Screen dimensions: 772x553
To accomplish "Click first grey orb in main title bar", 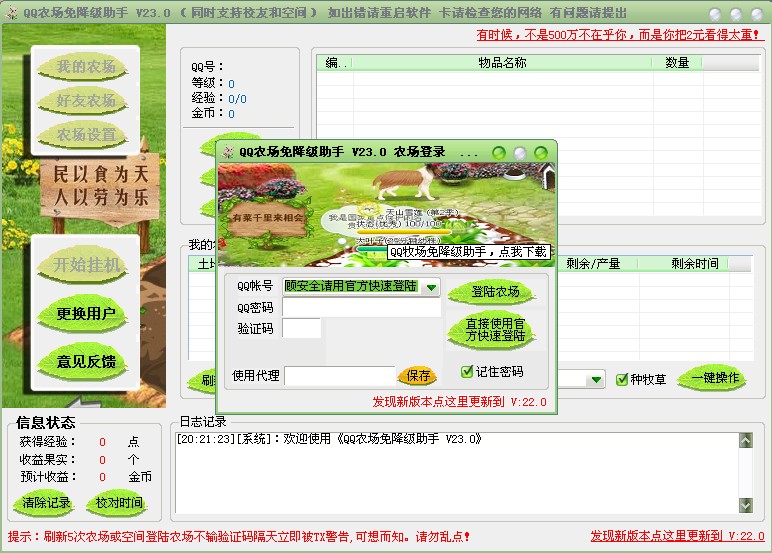I will (715, 14).
